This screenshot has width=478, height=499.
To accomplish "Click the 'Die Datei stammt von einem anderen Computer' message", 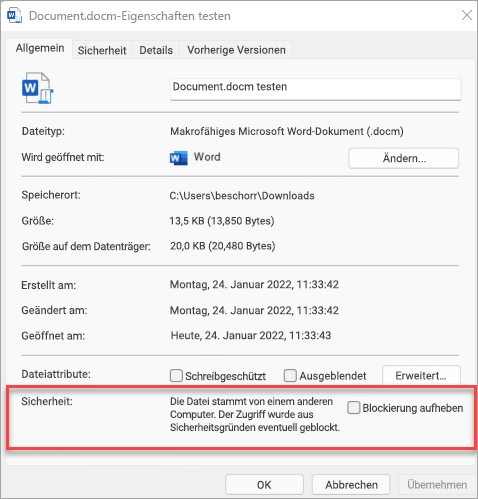I will pos(255,414).
